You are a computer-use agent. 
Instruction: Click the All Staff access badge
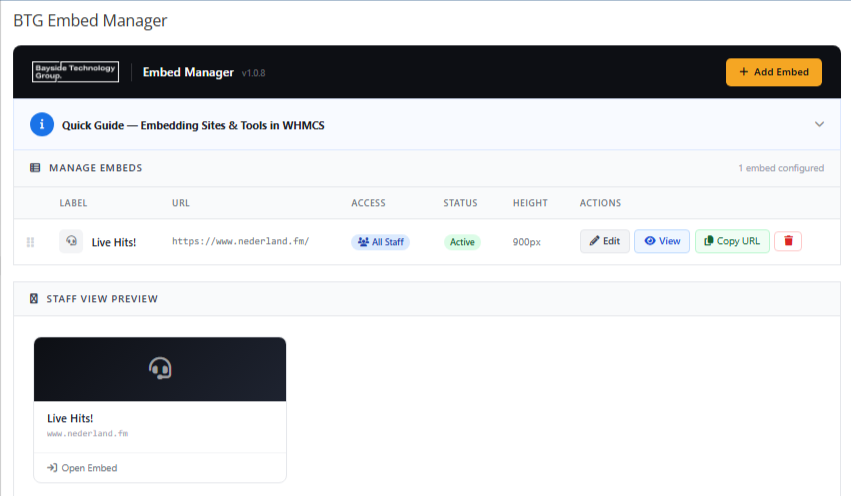(380, 242)
